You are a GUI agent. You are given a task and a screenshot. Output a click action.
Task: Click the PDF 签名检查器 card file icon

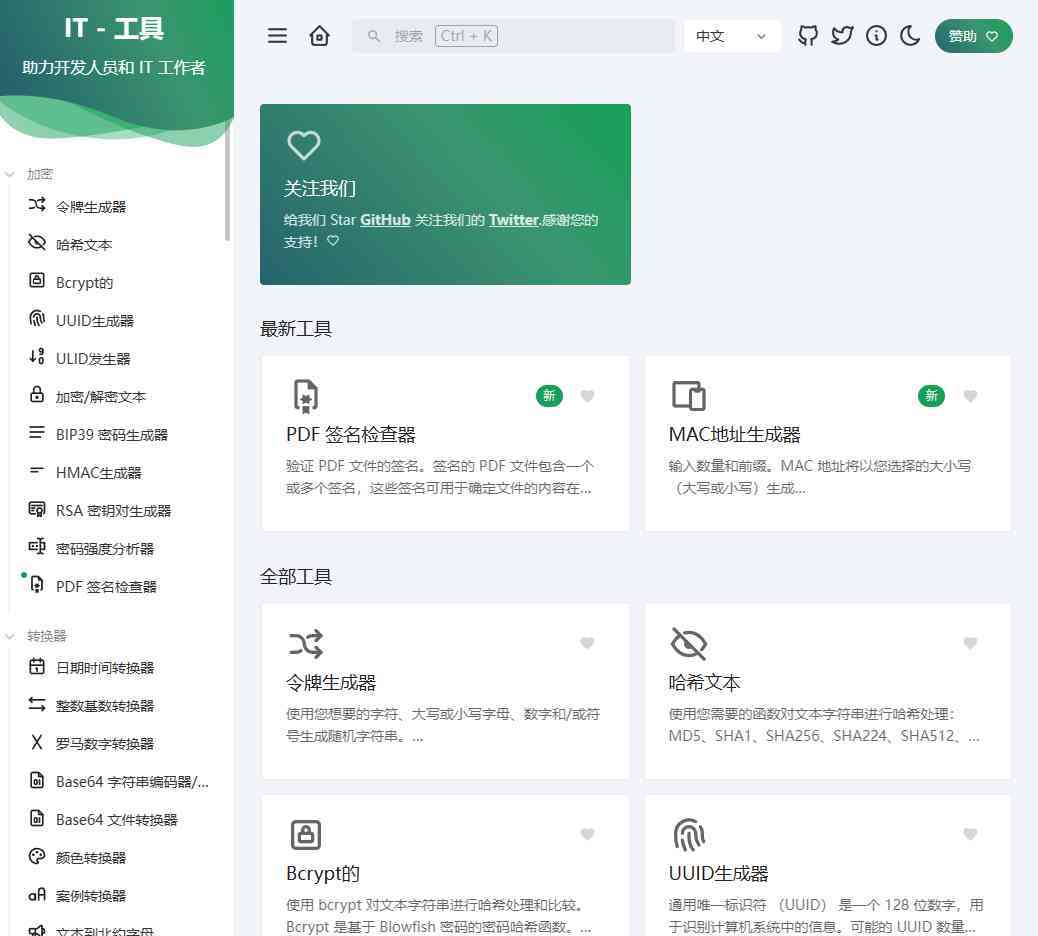click(306, 396)
